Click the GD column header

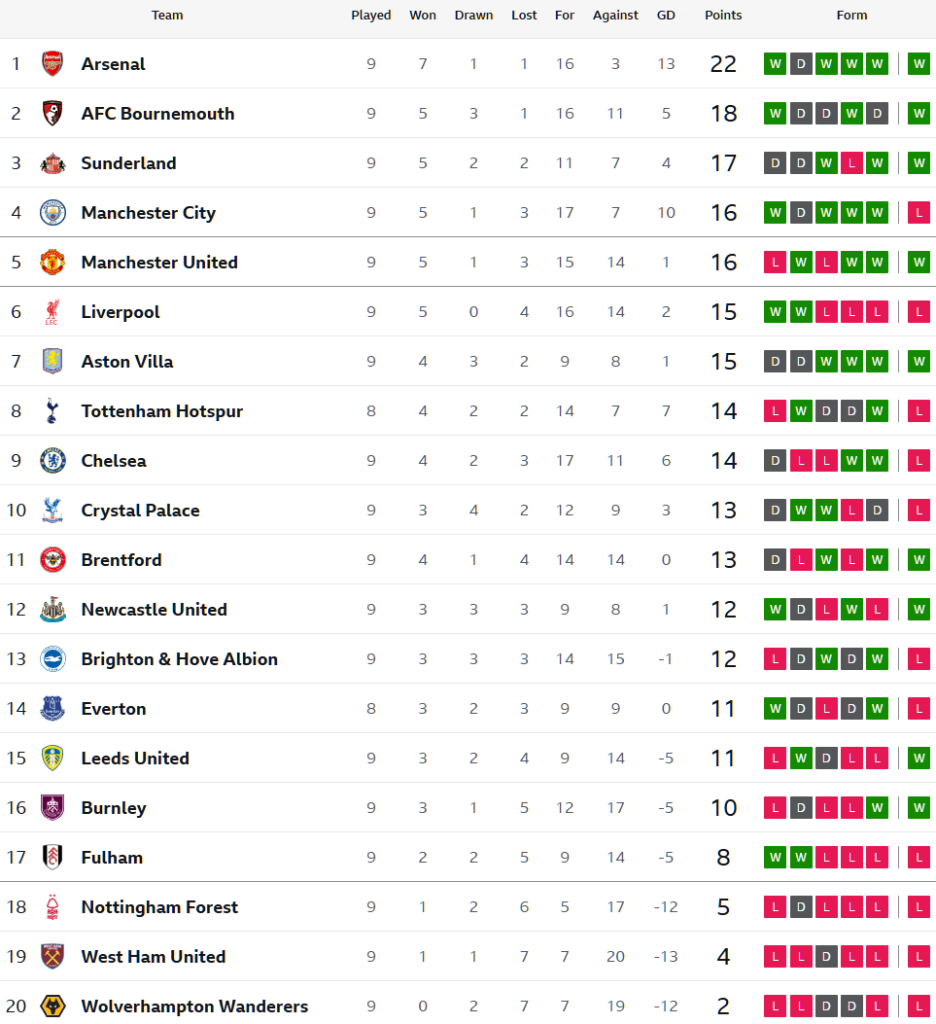click(666, 15)
